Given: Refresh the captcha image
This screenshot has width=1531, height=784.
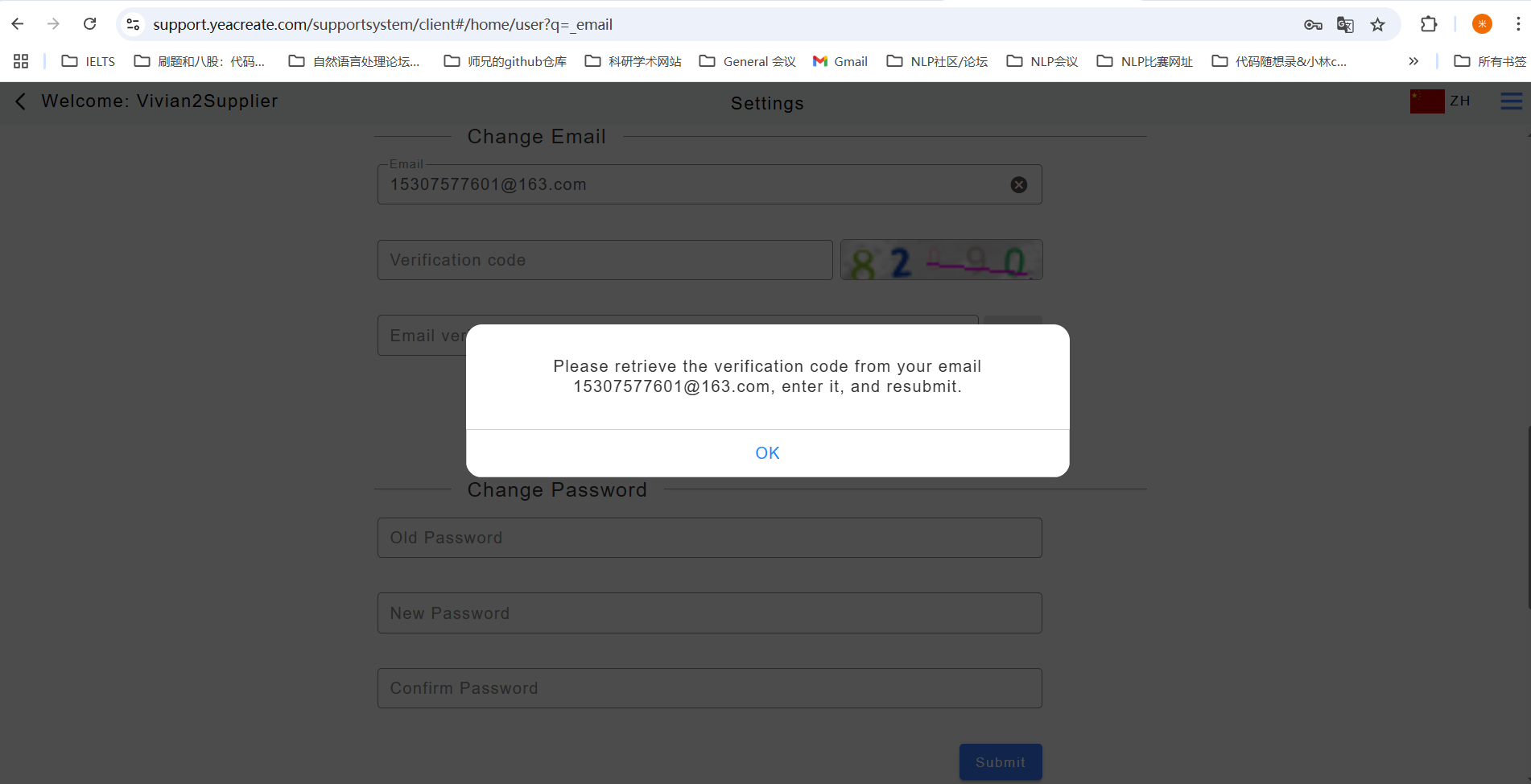Looking at the screenshot, I should (x=941, y=260).
